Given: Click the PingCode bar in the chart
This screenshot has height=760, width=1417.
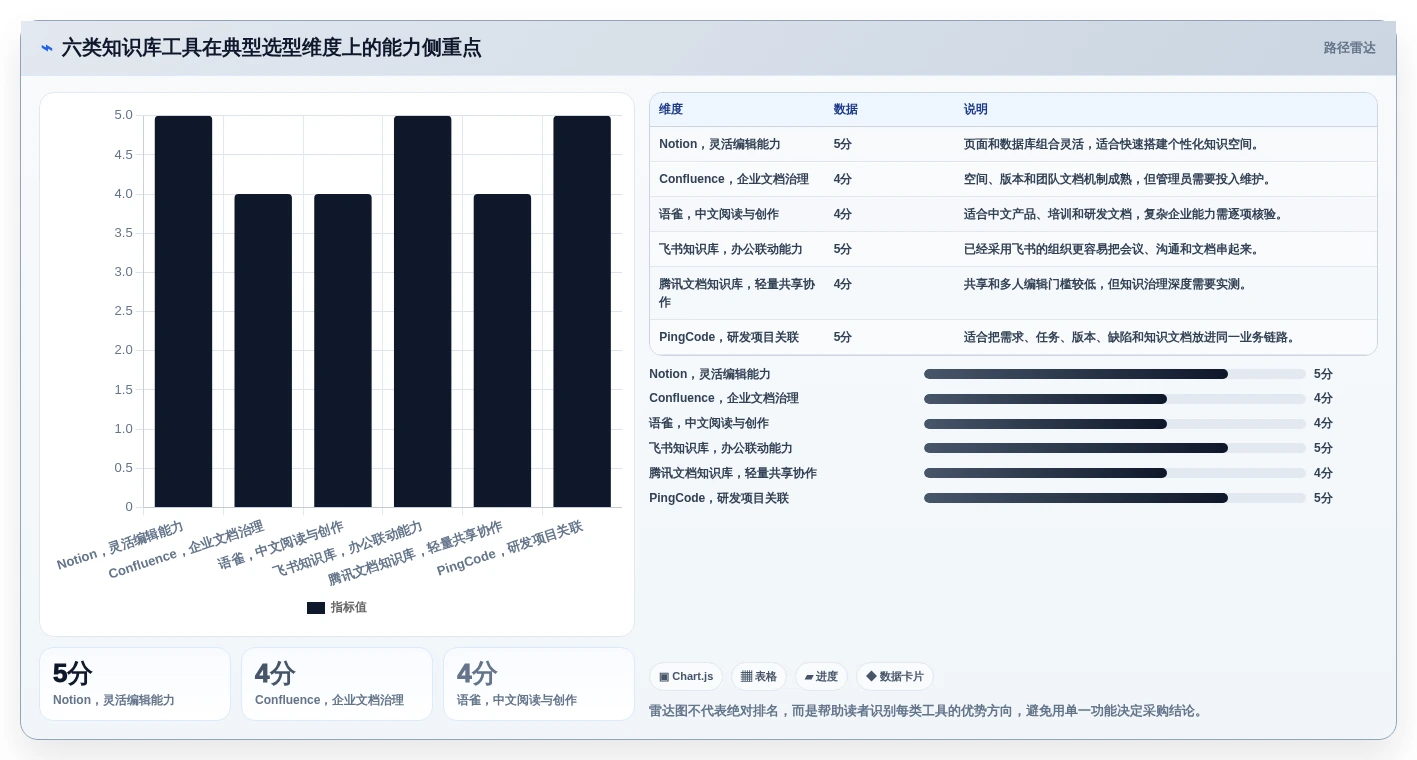Looking at the screenshot, I should [x=582, y=311].
